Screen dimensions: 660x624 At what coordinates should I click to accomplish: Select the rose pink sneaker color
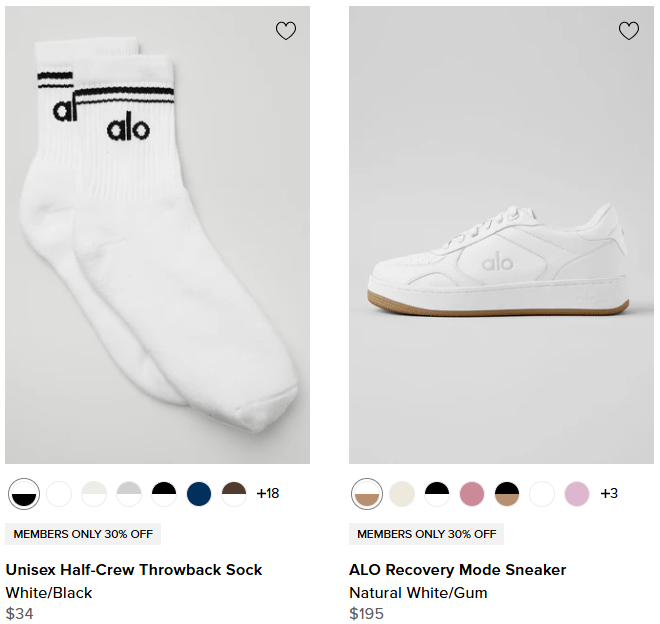pos(472,493)
